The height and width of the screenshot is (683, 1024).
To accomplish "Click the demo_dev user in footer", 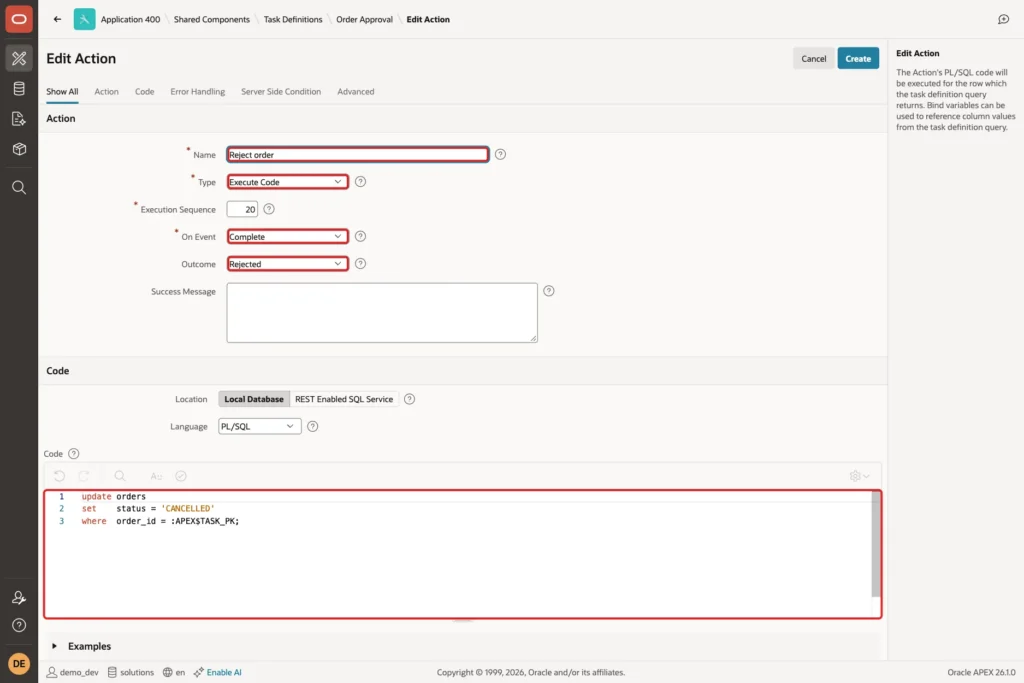I will coord(72,672).
